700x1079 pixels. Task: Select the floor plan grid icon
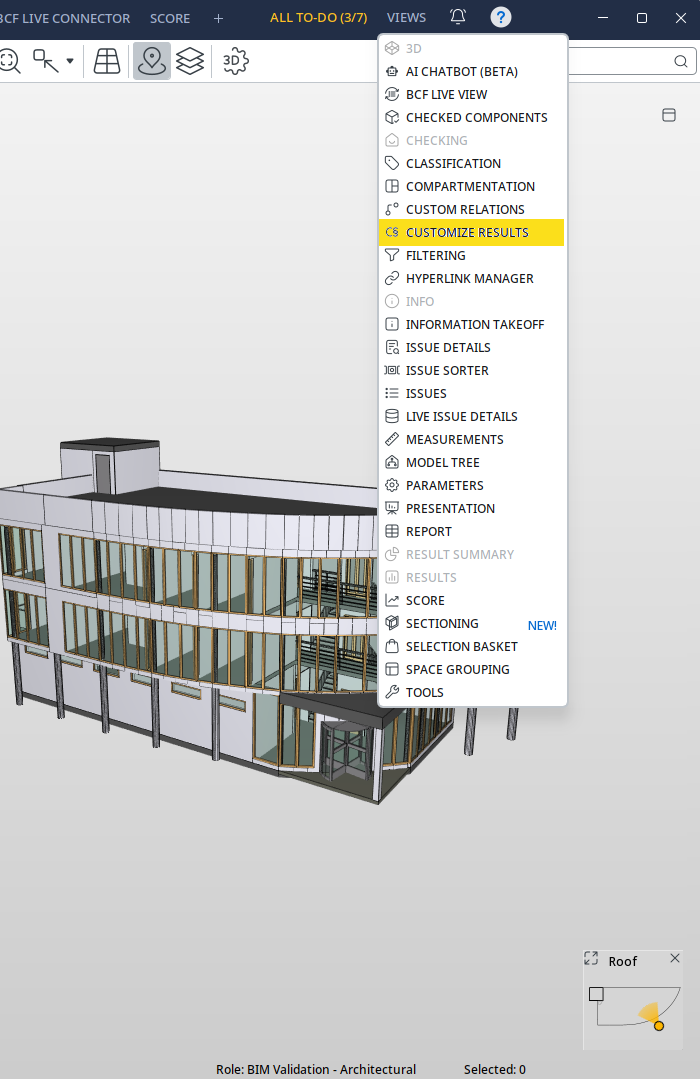[107, 61]
